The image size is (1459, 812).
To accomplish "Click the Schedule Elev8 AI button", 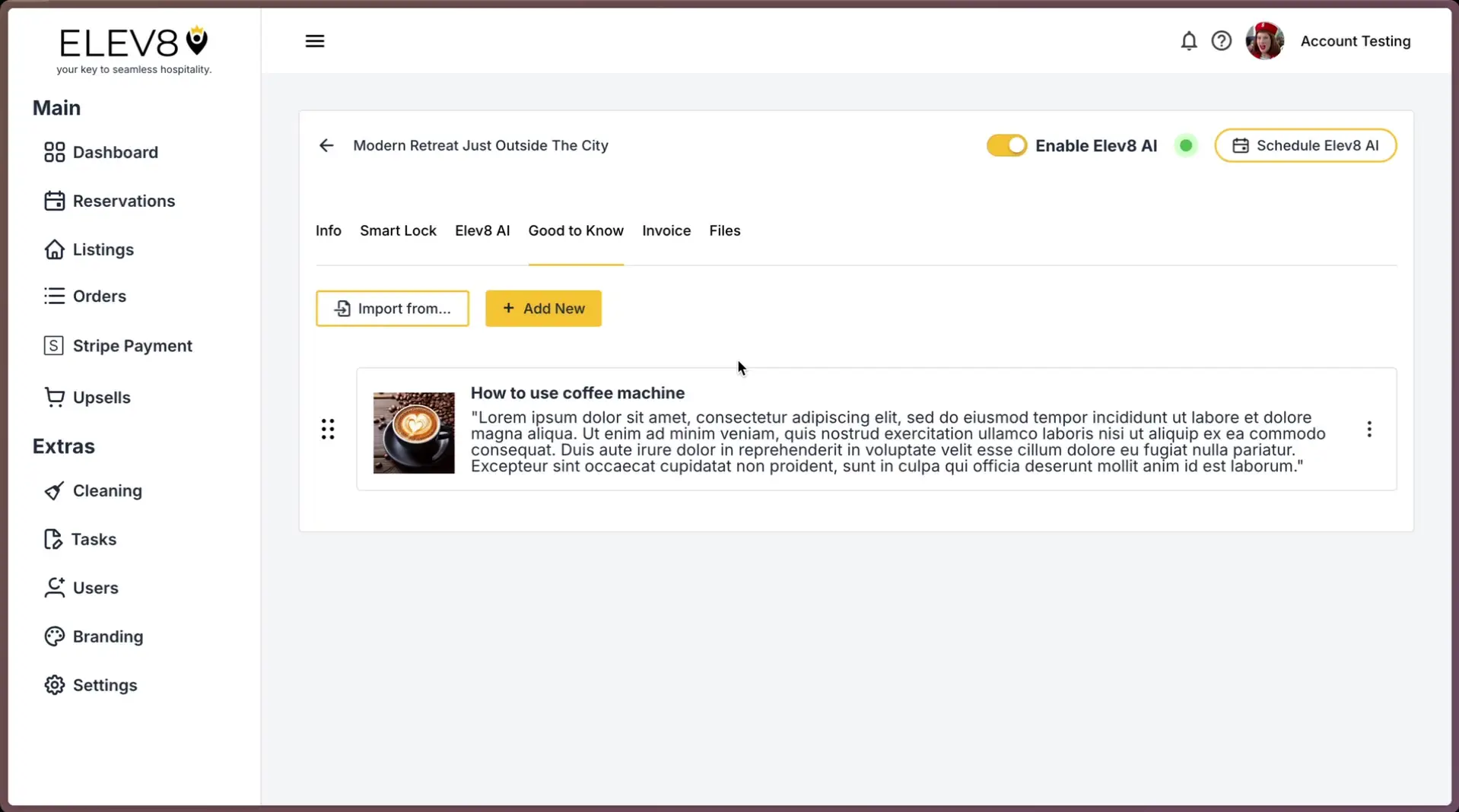I will (x=1305, y=145).
